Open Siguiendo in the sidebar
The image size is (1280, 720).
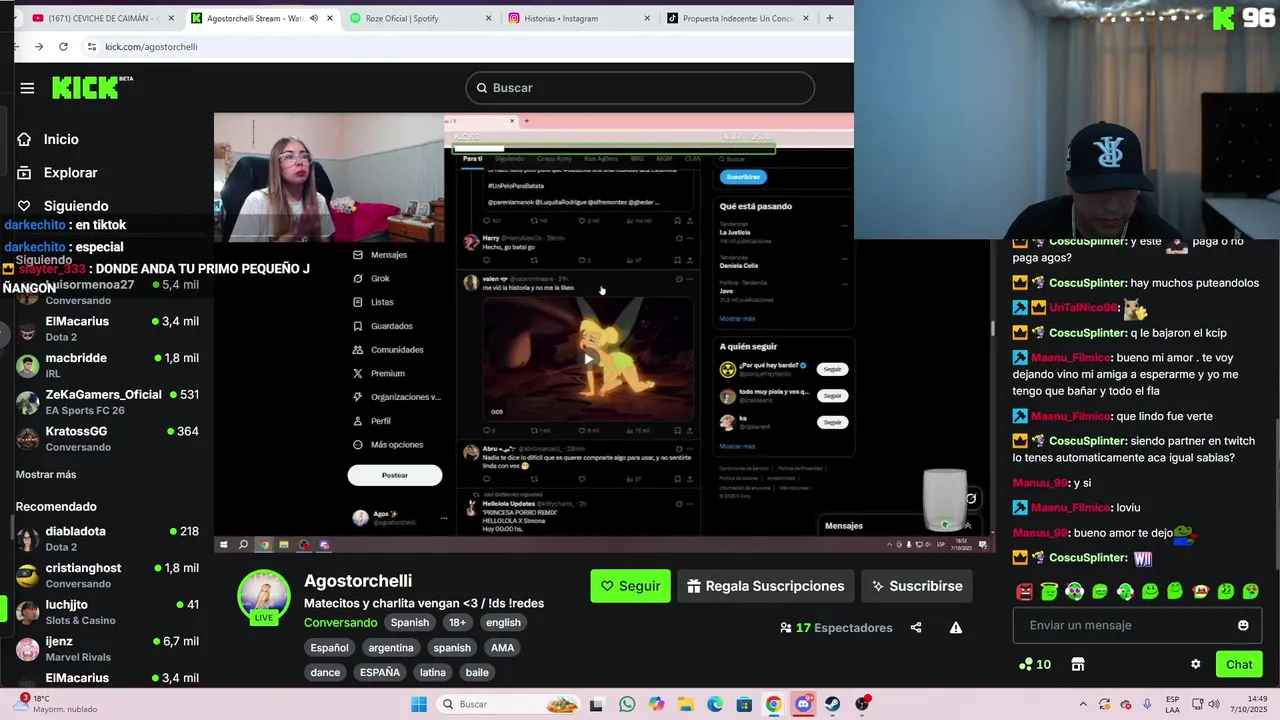[76, 206]
